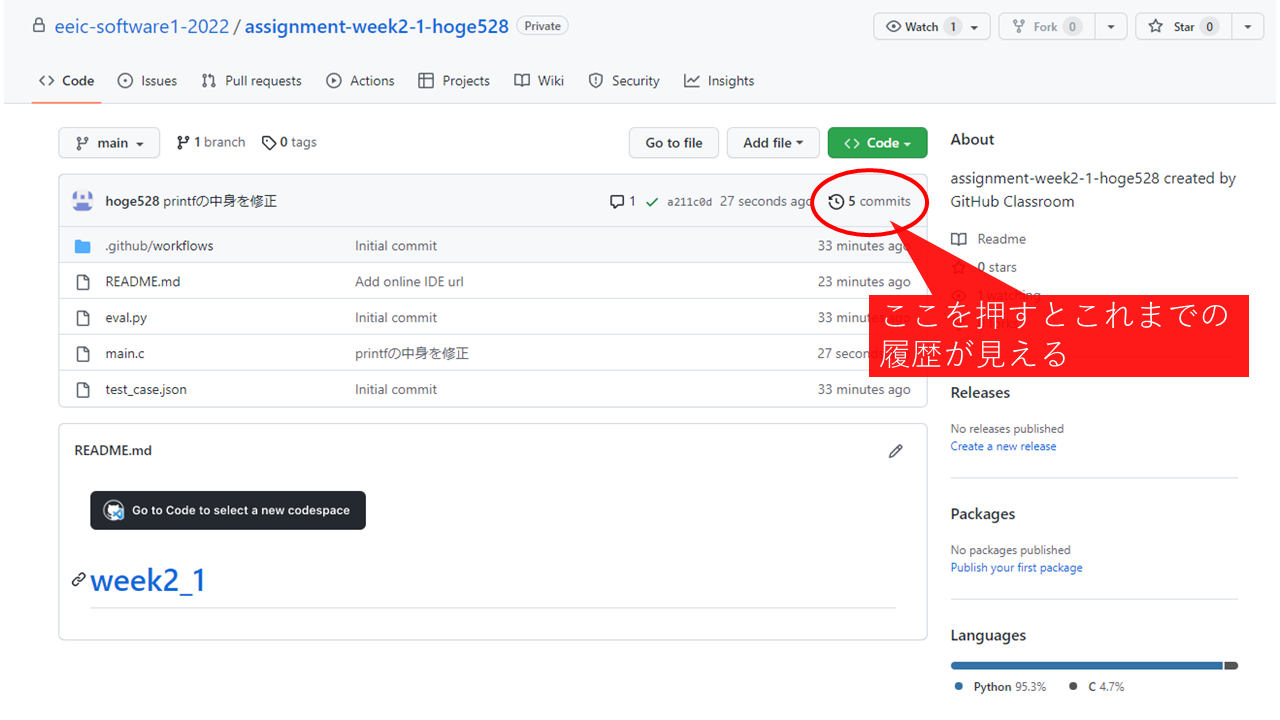Open the .github/workflows folder
1280x720 pixels.
click(159, 246)
